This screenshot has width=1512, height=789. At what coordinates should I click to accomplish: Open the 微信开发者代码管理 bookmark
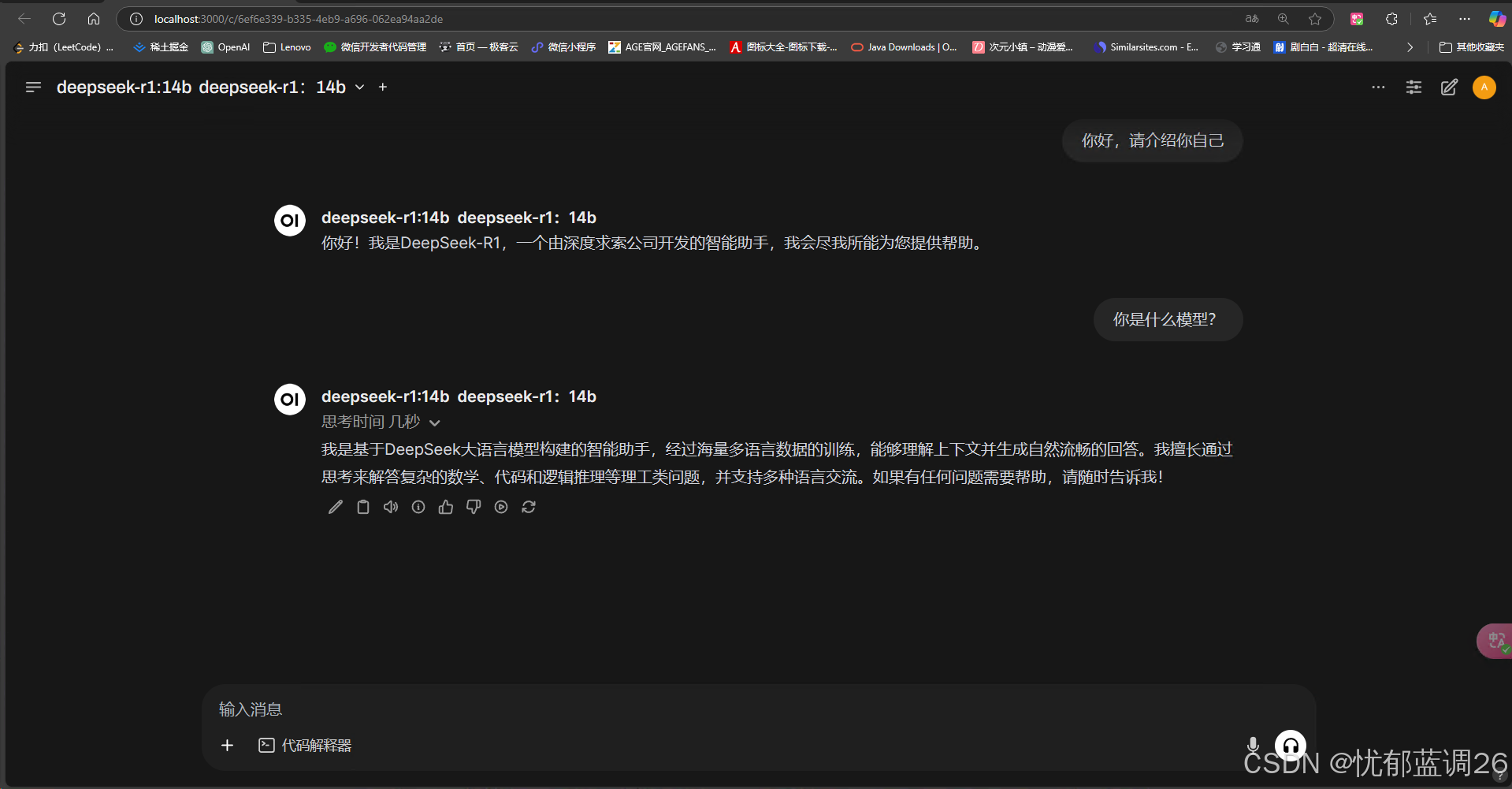[x=375, y=47]
